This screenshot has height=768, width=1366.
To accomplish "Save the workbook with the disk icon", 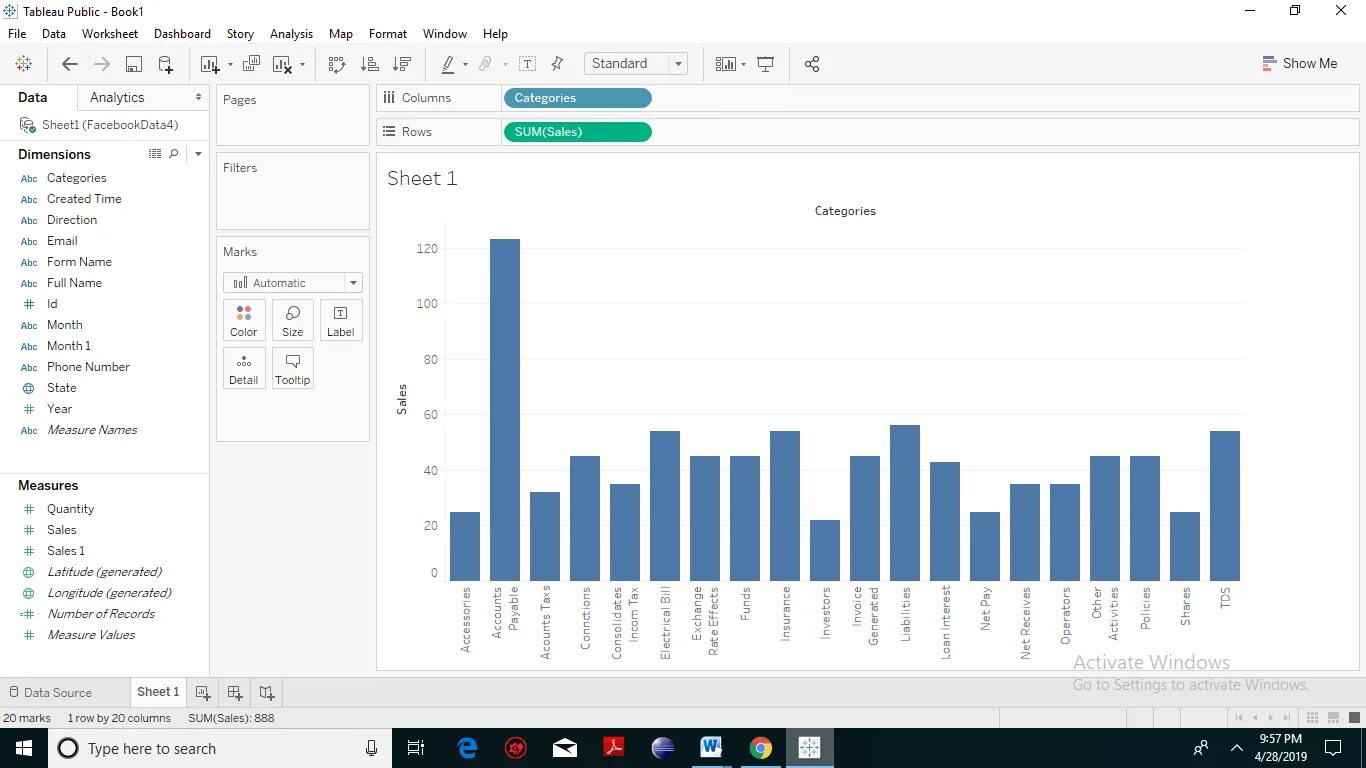I will [133, 64].
